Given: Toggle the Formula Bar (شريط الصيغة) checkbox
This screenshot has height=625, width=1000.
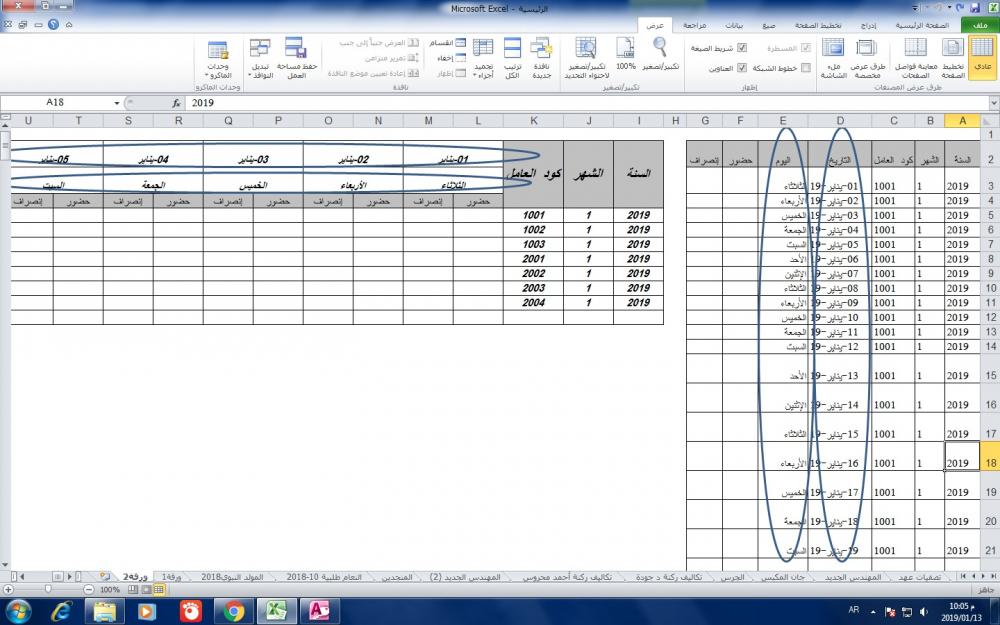Looking at the screenshot, I should click(741, 47).
